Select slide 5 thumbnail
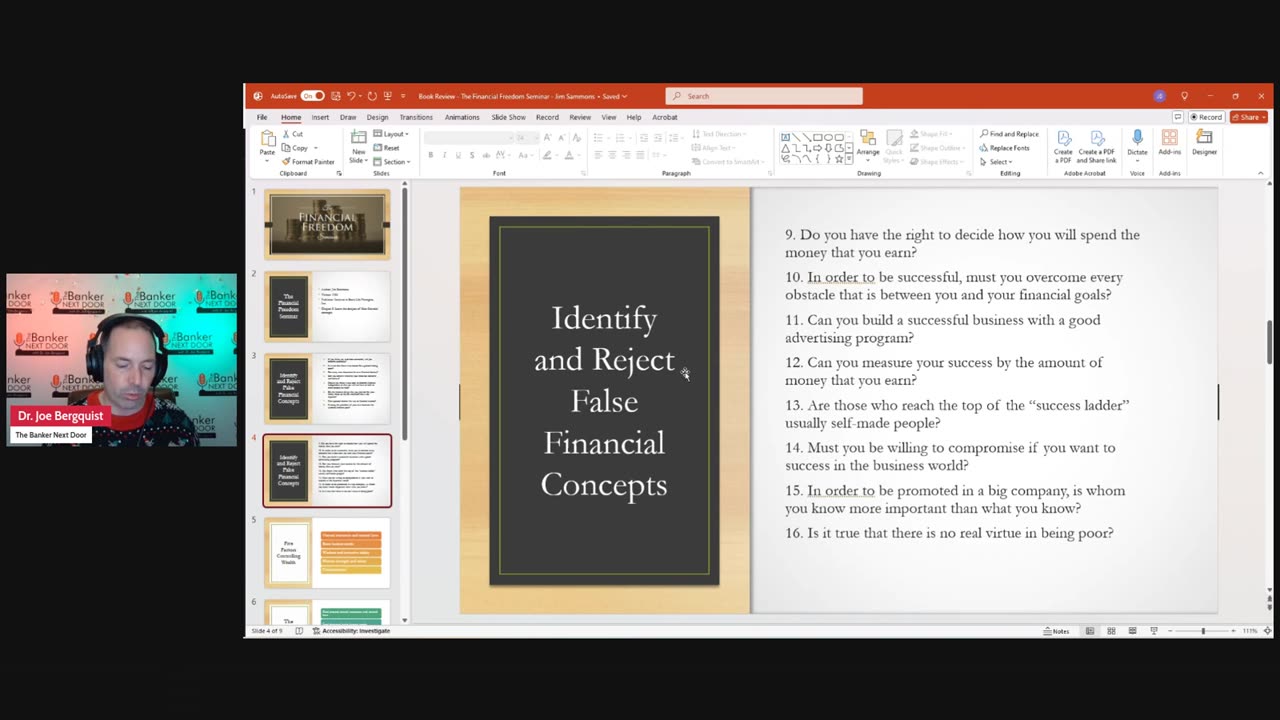Viewport: 1280px width, 720px height. tap(327, 553)
